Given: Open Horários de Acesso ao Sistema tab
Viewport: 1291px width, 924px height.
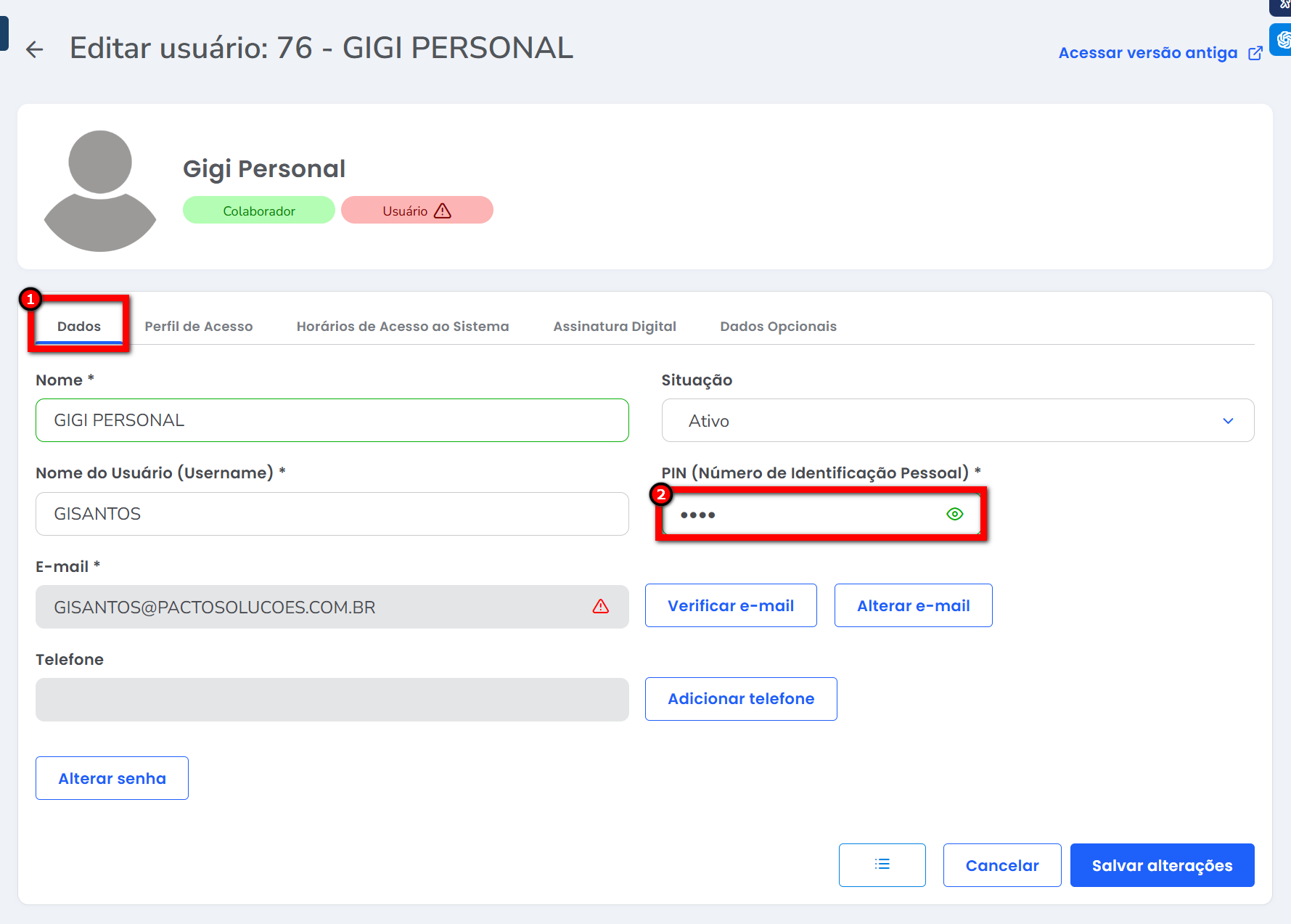Looking at the screenshot, I should (402, 327).
